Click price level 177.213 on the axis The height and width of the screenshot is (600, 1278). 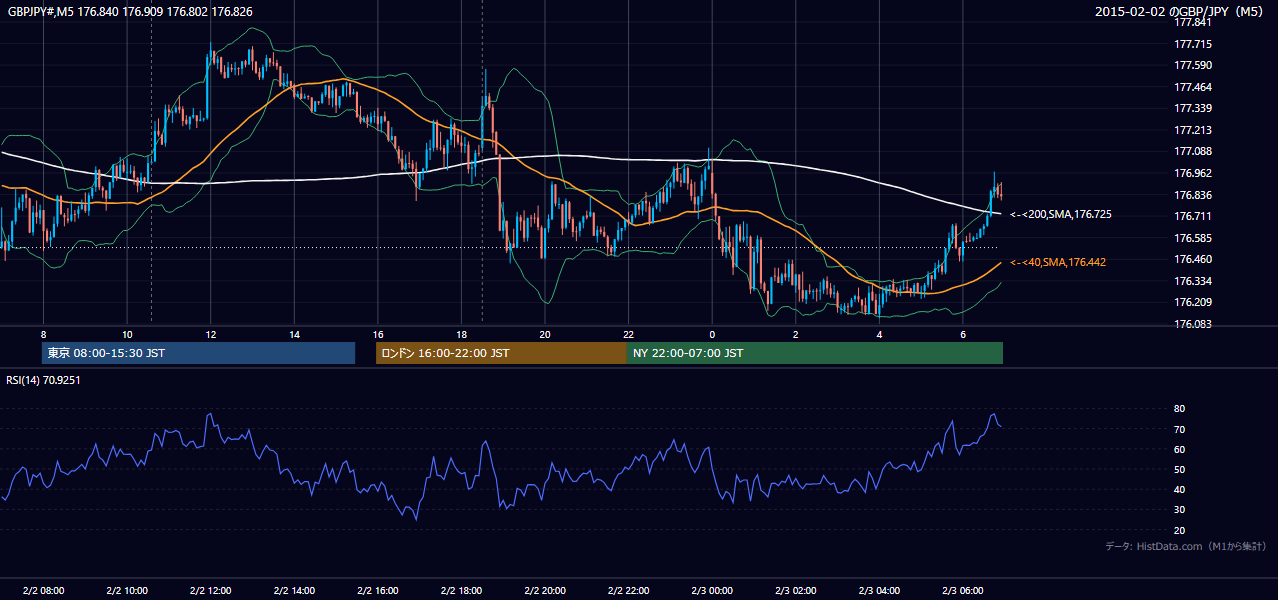pyautogui.click(x=1192, y=130)
